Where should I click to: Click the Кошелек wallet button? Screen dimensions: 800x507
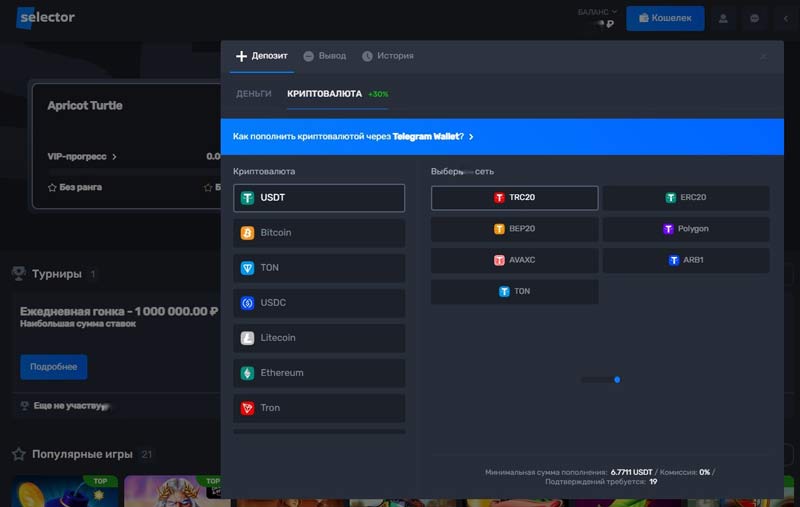(x=665, y=18)
